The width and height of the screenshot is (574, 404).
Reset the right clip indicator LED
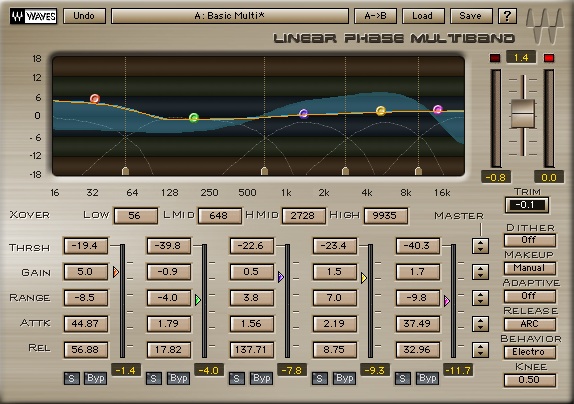(549, 58)
